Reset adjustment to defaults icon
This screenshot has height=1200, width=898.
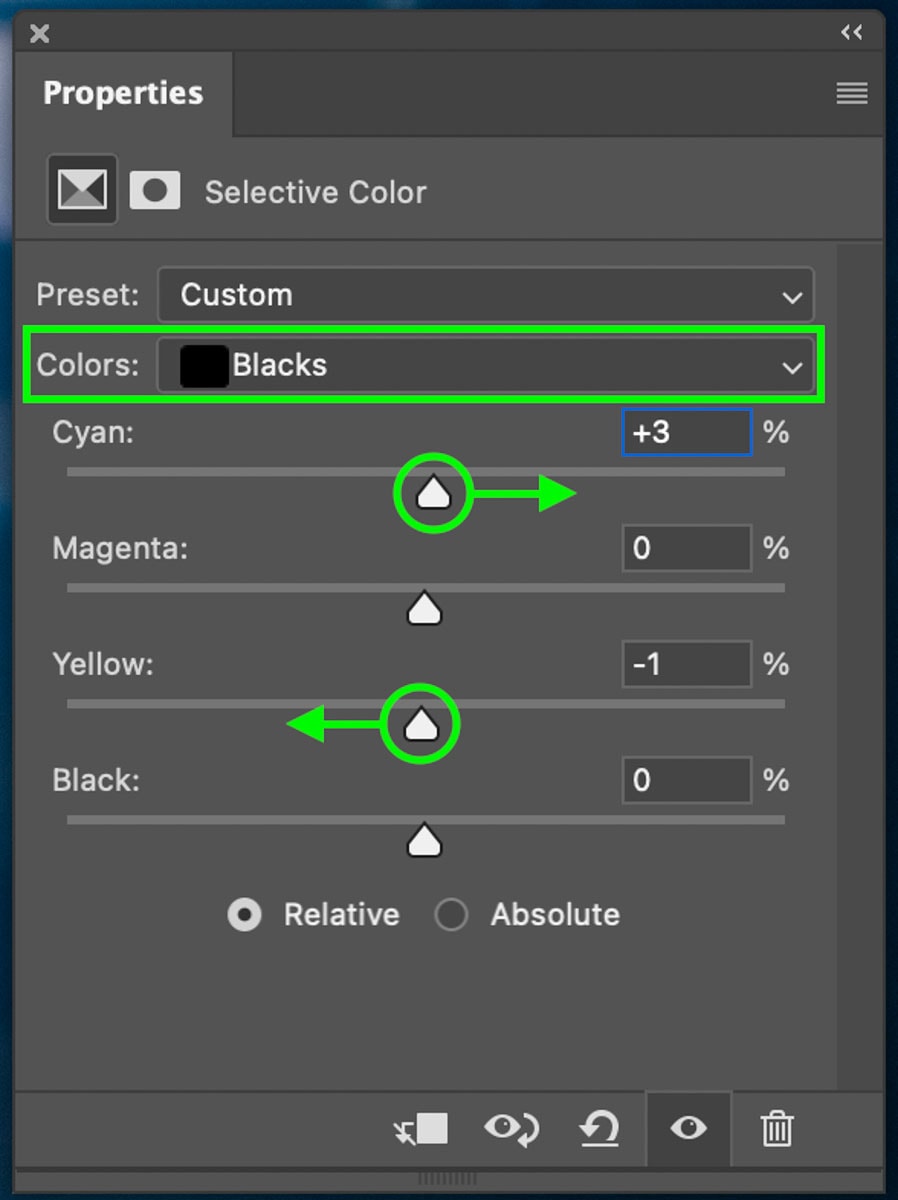(x=599, y=1129)
